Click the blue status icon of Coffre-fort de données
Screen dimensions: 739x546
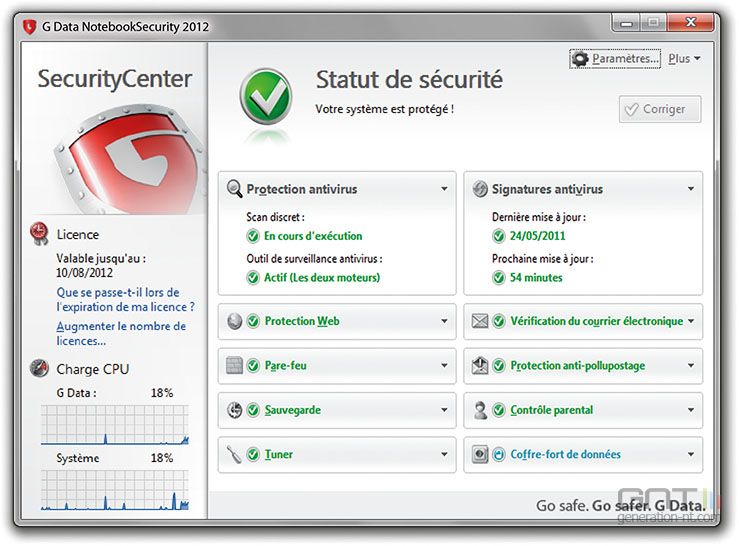click(x=499, y=454)
